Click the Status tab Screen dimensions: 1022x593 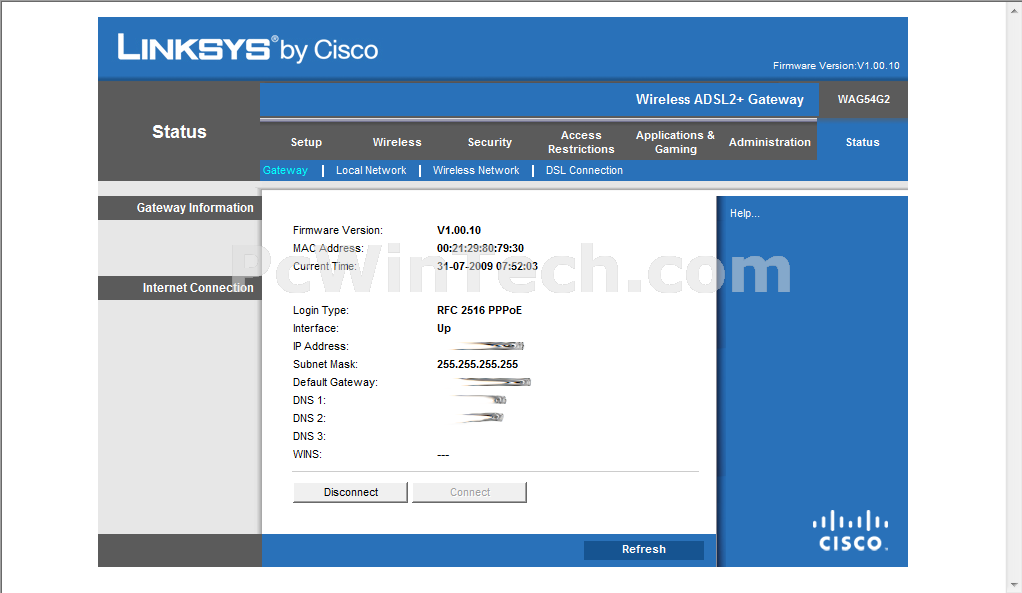[862, 142]
